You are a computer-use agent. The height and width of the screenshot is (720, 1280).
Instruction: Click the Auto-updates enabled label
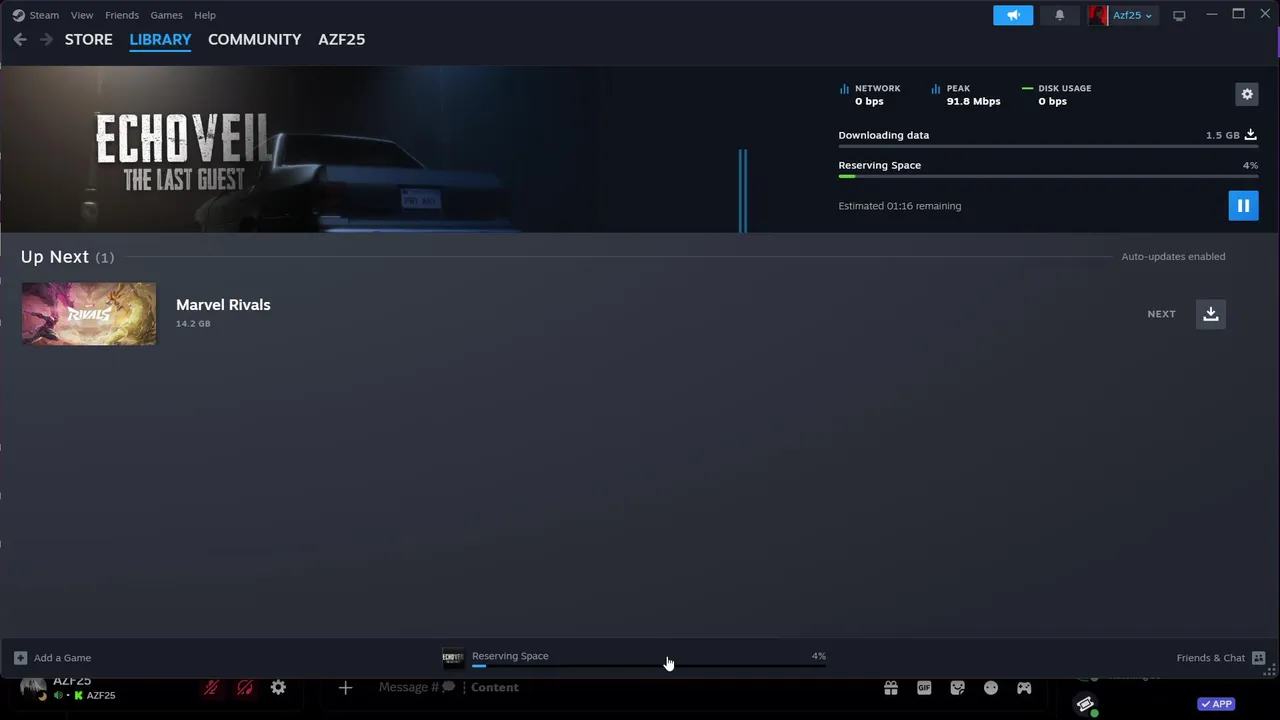(1173, 257)
